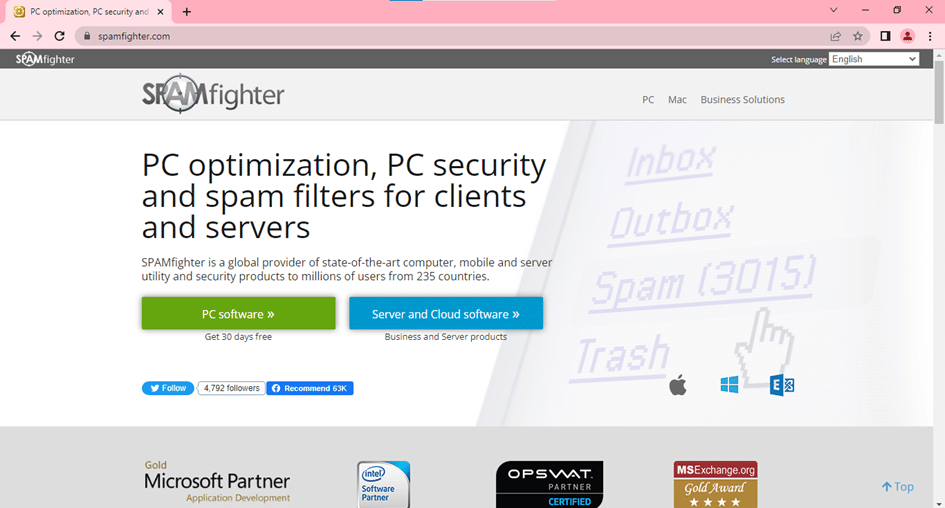Click the Intel Software Partner badge

tap(383, 484)
